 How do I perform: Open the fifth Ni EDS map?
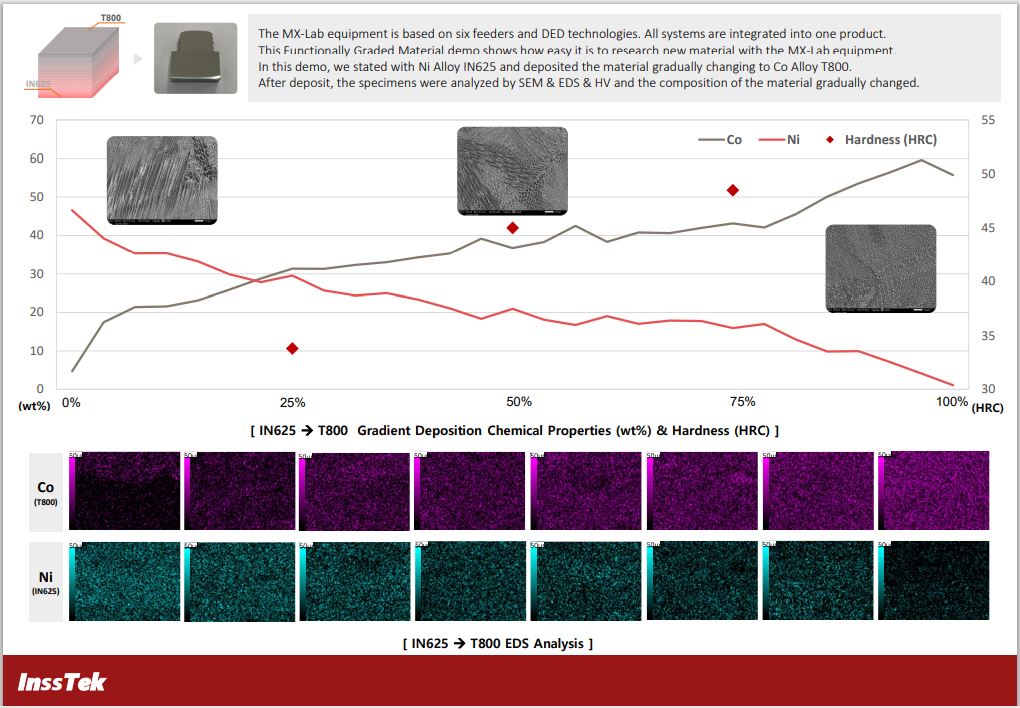586,581
